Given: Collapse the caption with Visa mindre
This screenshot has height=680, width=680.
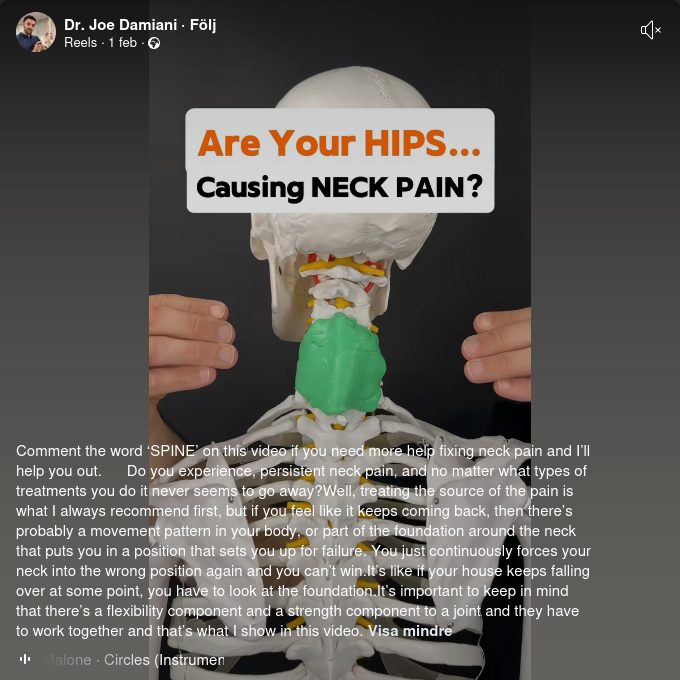Looking at the screenshot, I should pyautogui.click(x=410, y=631).
